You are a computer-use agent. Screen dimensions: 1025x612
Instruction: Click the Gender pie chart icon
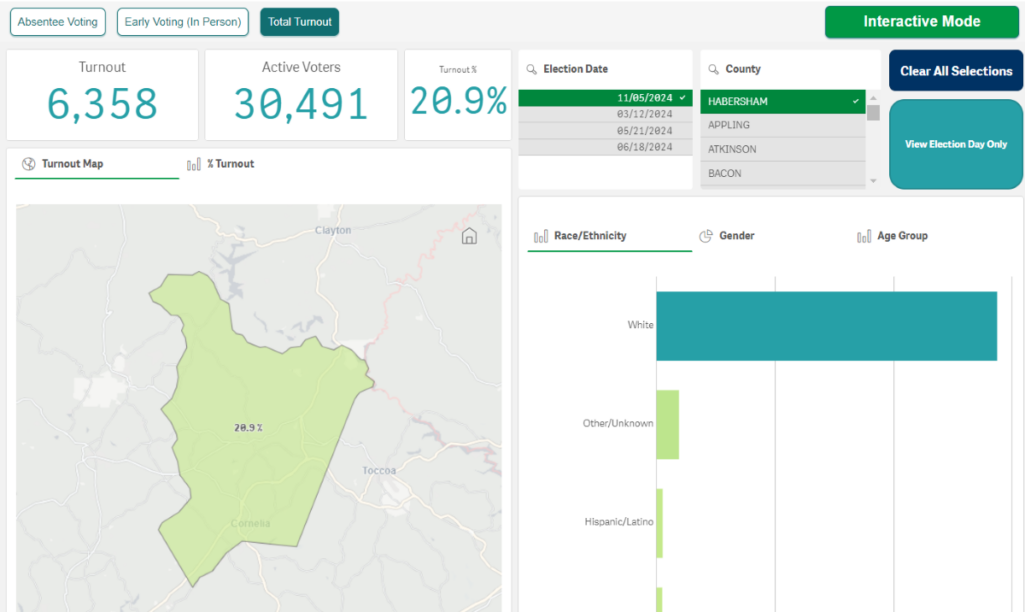click(x=705, y=236)
